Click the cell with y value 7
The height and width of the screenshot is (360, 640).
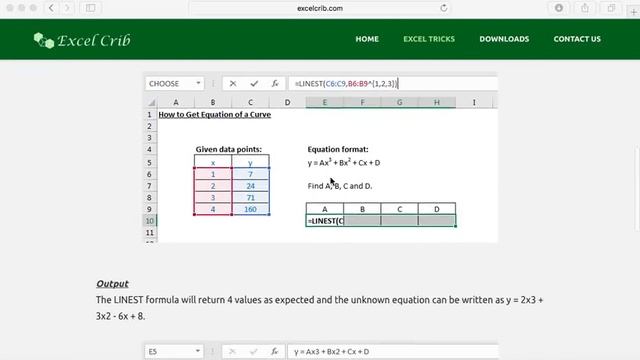(x=250, y=174)
